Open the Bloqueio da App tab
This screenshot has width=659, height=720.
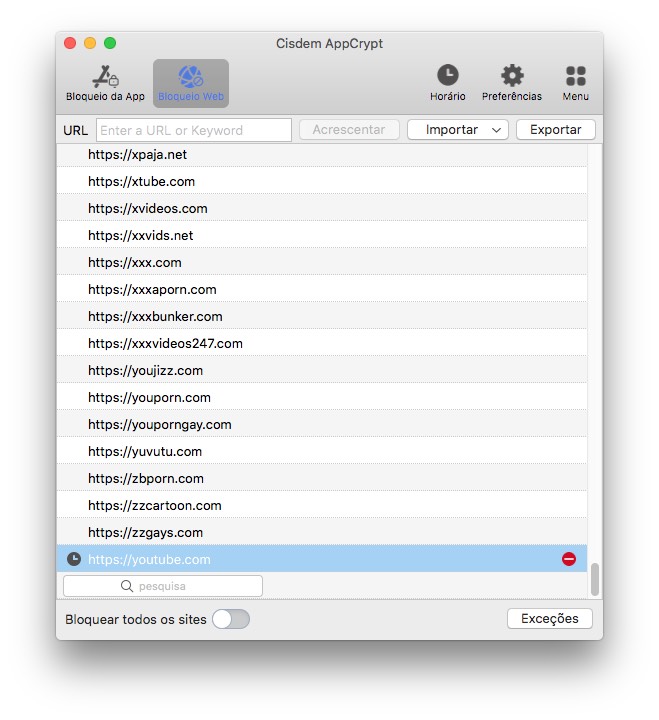105,83
